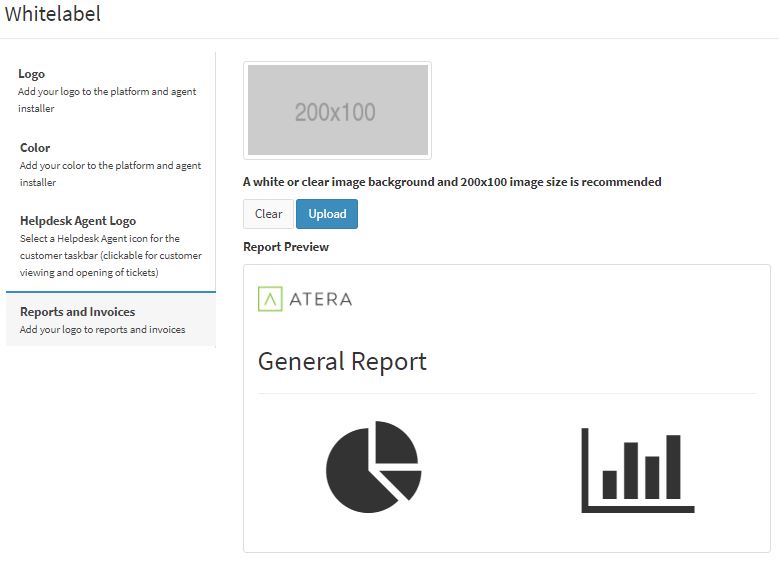Open the Color settings tab
The height and width of the screenshot is (563, 779).
111,164
